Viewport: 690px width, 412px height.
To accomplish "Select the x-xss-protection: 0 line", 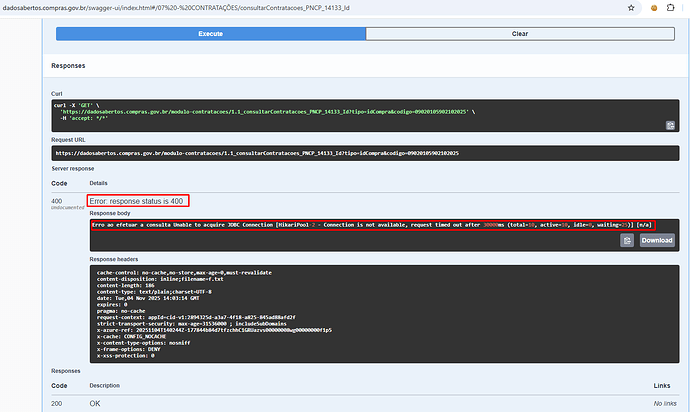I will point(125,356).
